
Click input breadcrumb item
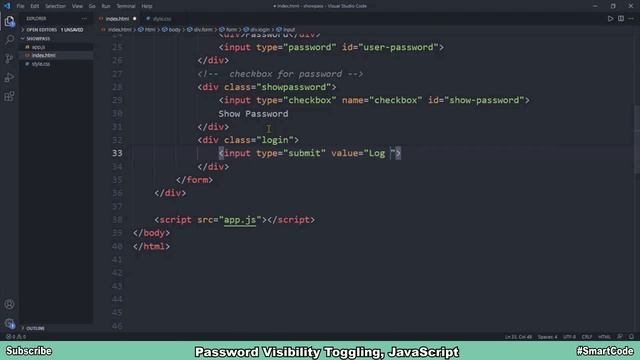click(x=286, y=29)
